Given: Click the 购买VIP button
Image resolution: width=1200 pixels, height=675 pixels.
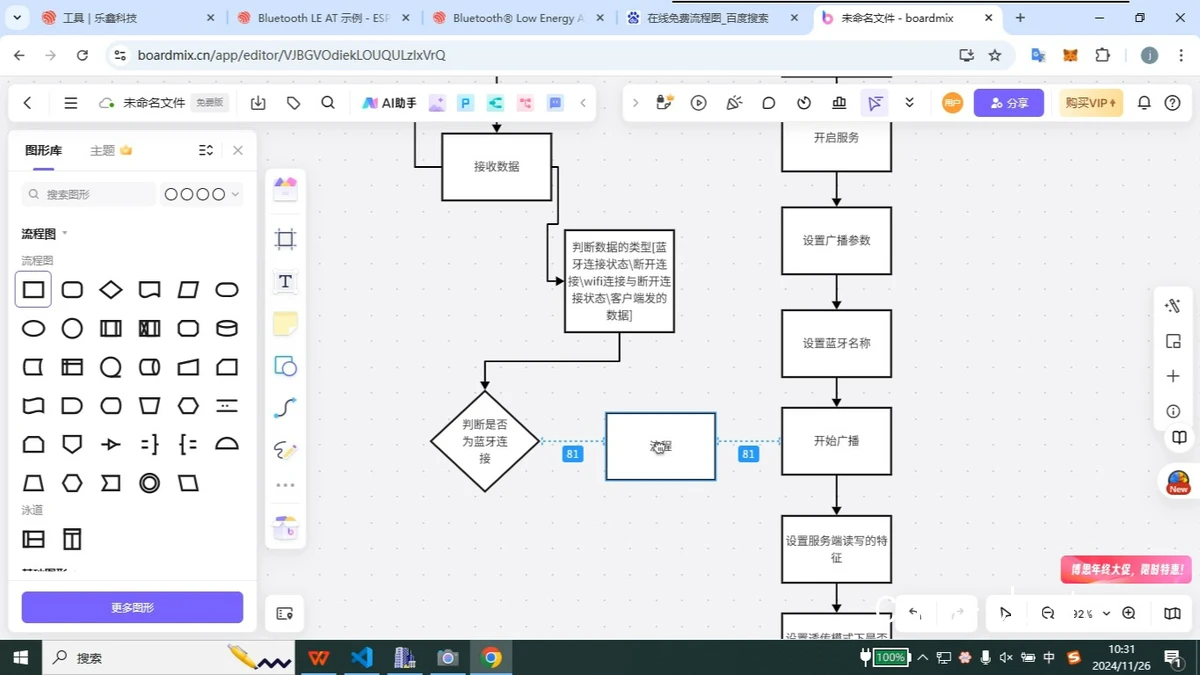Looking at the screenshot, I should coord(1091,103).
